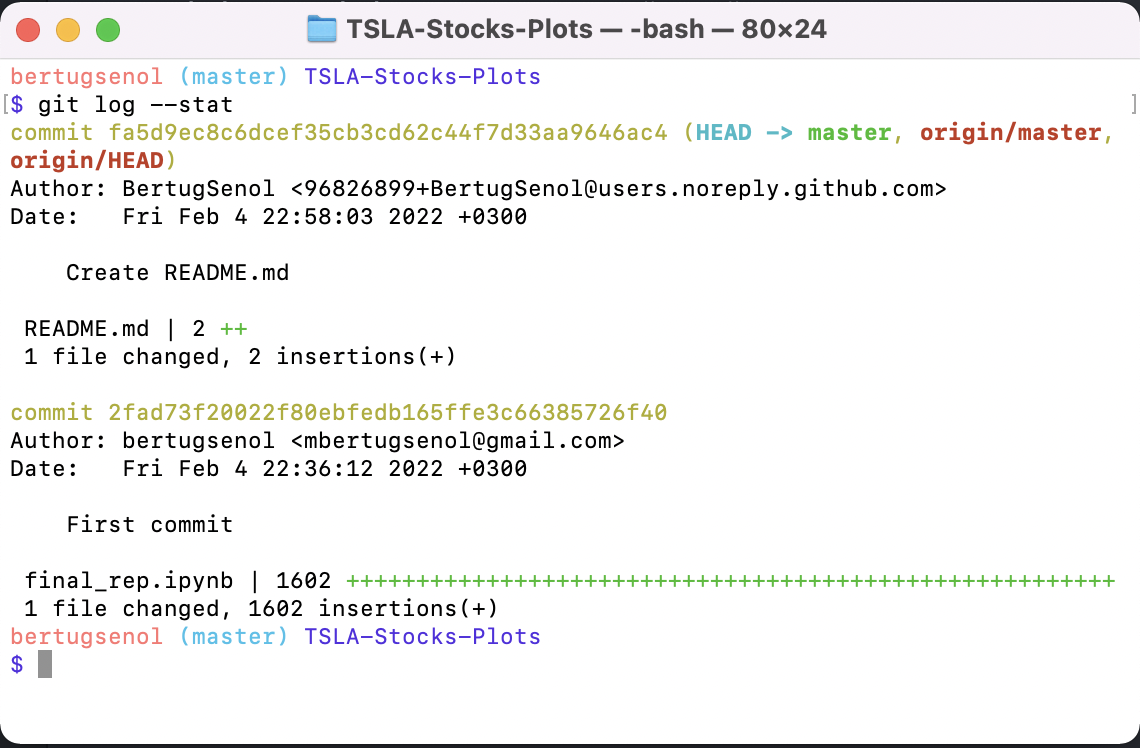
Task: Click the green '++' insertion marks for README.md
Action: click(233, 329)
